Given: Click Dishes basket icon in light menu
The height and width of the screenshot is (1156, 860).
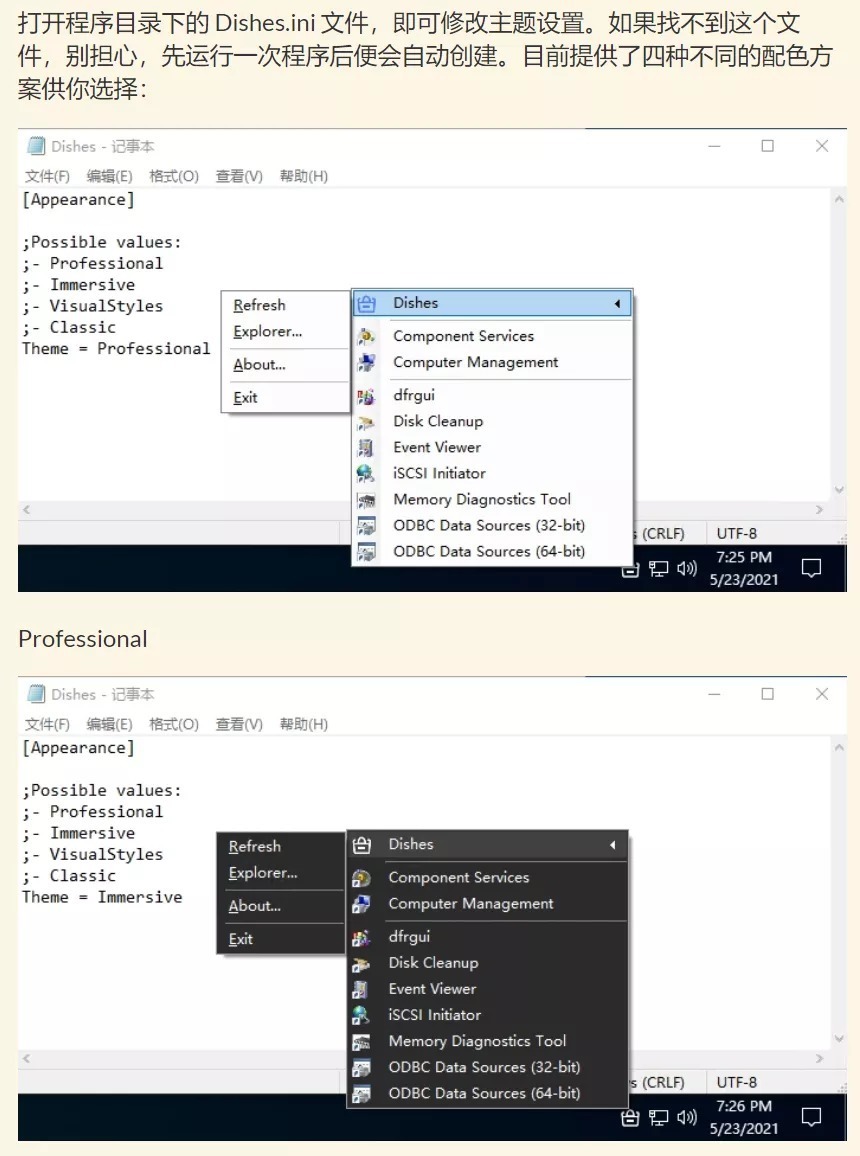Looking at the screenshot, I should point(366,304).
